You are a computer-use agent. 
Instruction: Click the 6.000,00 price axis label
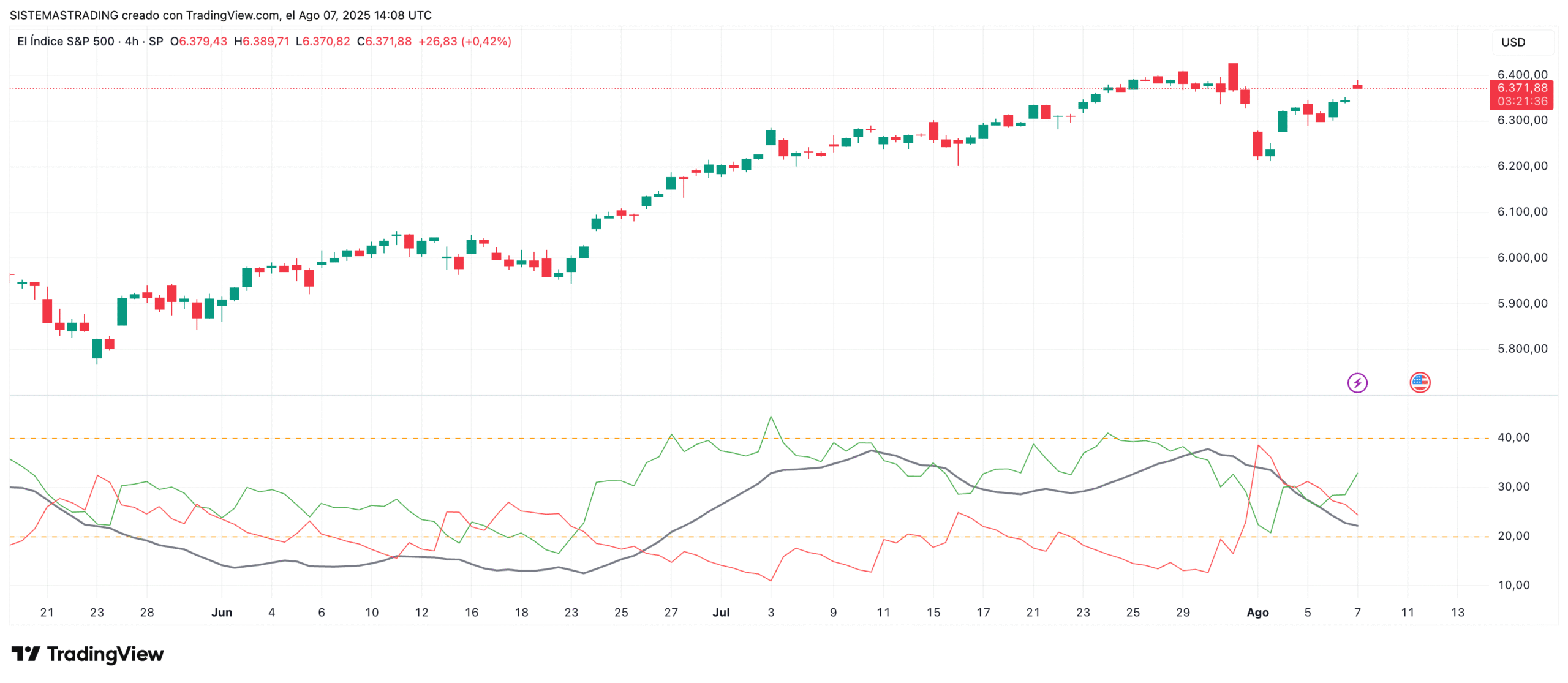pyautogui.click(x=1522, y=258)
